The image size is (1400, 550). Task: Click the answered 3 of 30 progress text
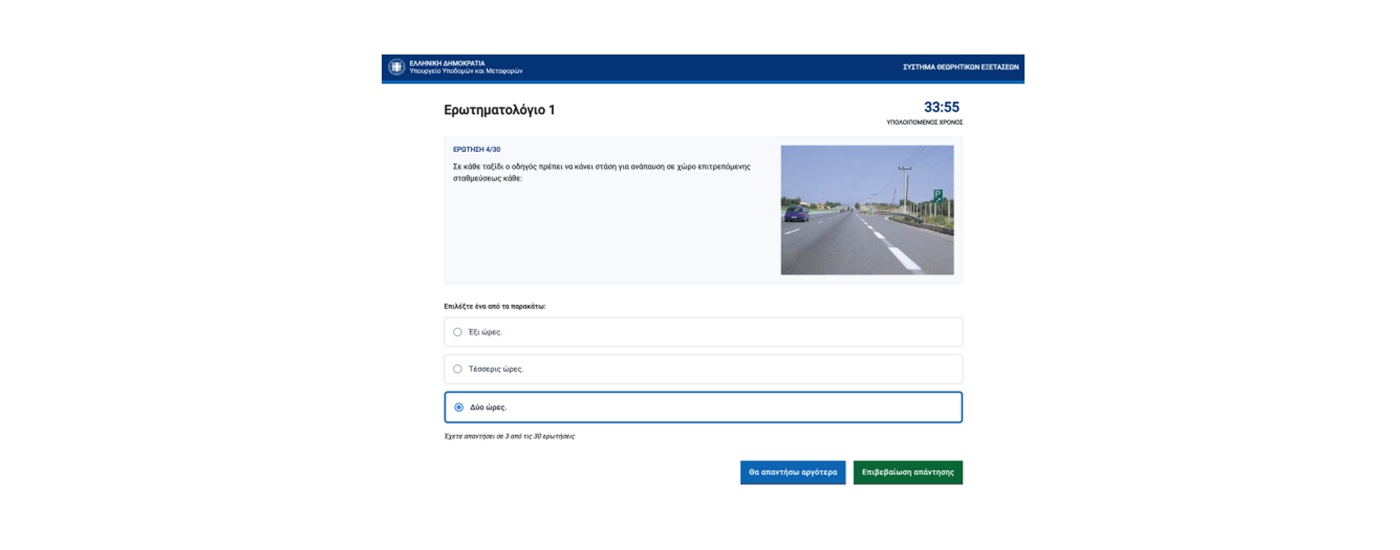[509, 437]
